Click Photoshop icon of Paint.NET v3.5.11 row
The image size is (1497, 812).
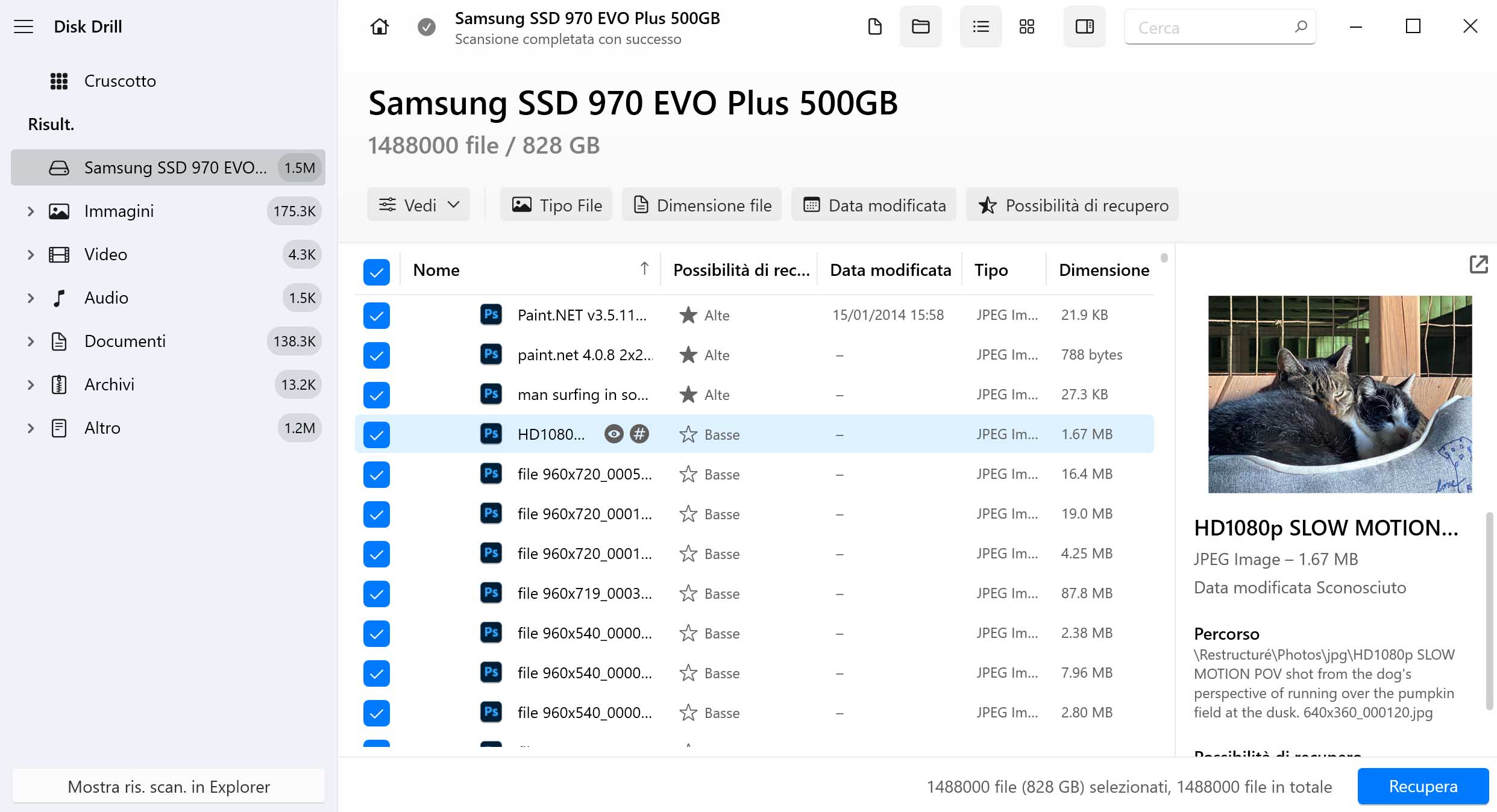491,314
